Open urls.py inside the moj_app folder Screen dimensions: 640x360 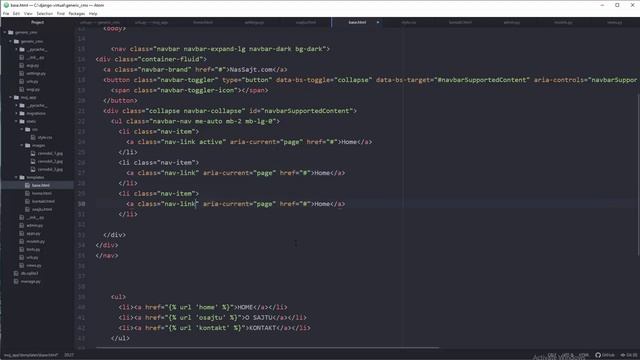pyautogui.click(x=32, y=258)
